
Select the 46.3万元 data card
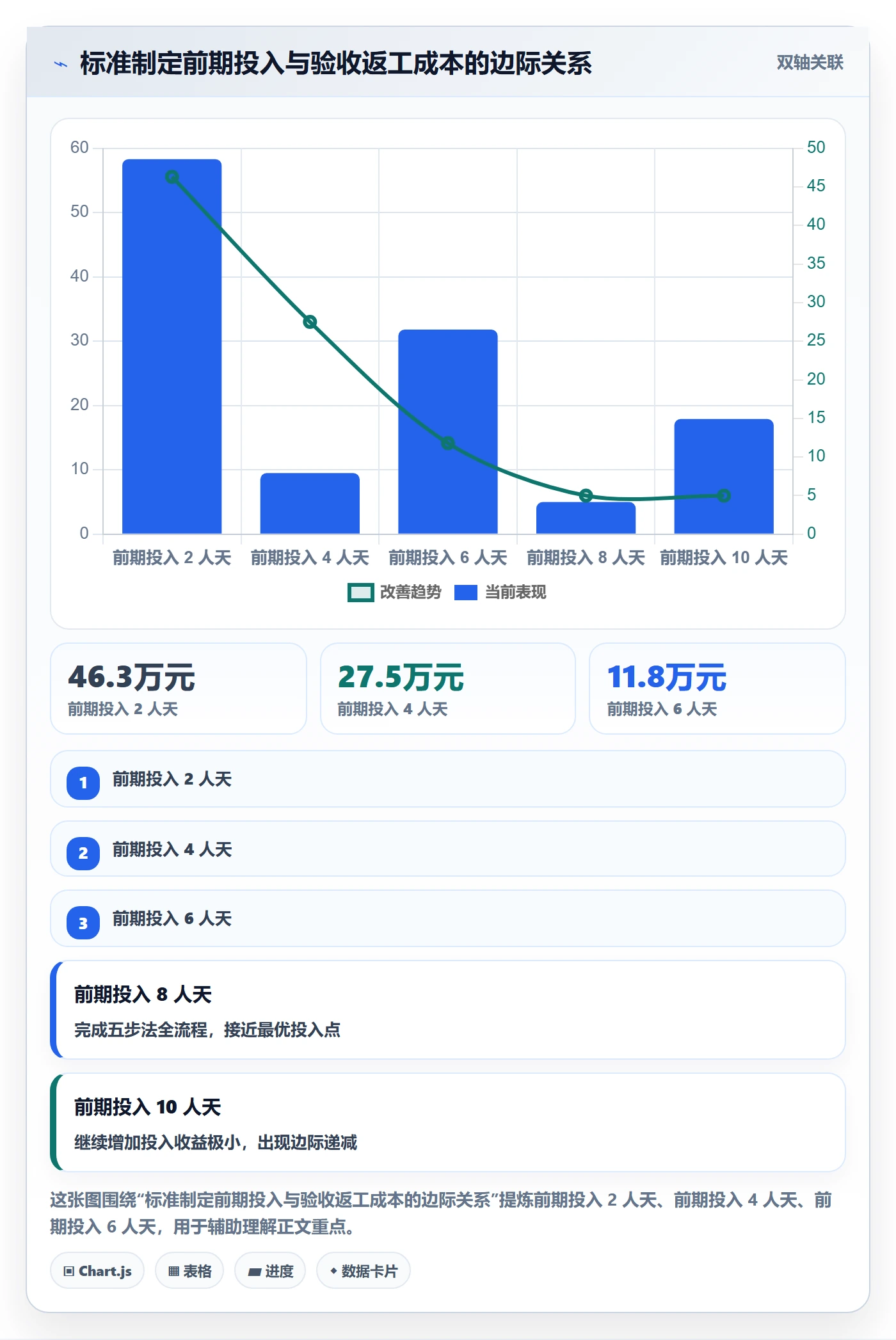pyautogui.click(x=179, y=689)
